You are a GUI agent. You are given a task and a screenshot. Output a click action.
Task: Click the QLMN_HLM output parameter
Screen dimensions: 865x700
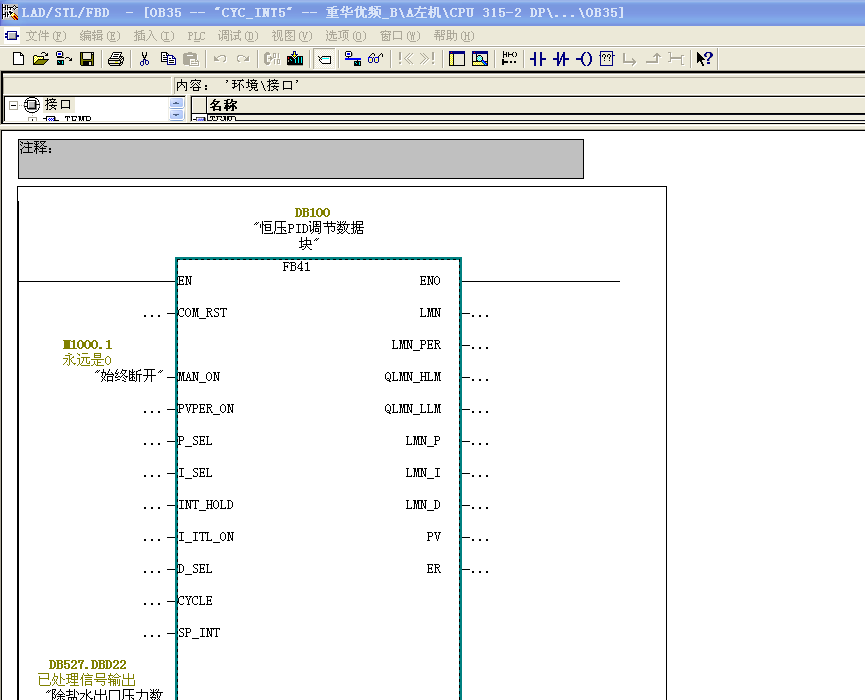point(413,377)
